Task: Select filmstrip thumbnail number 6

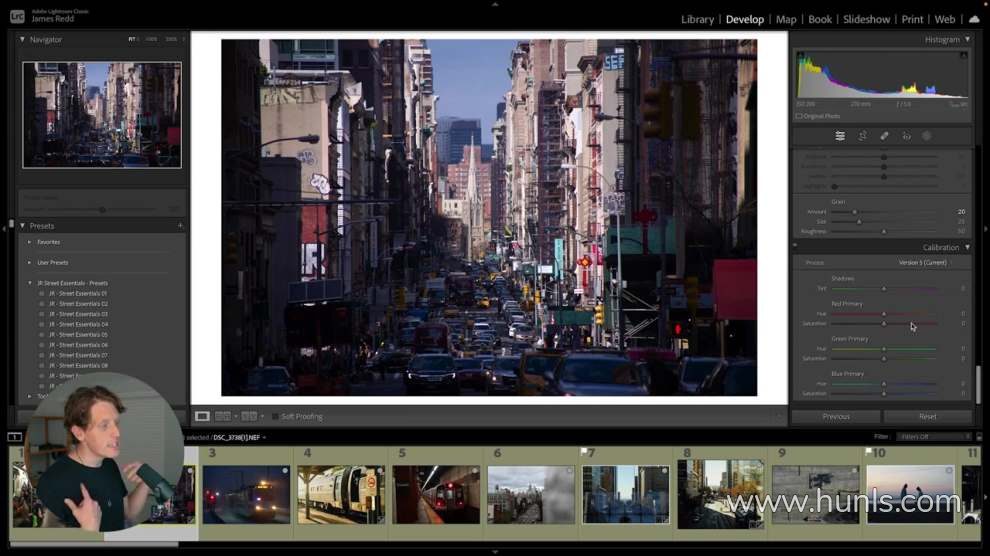Action: [x=531, y=494]
